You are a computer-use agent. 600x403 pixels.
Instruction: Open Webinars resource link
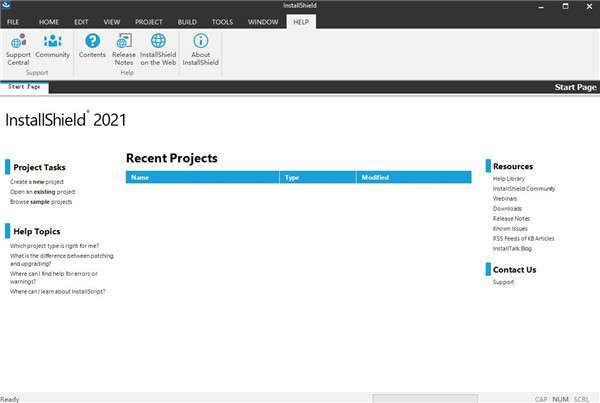click(505, 199)
